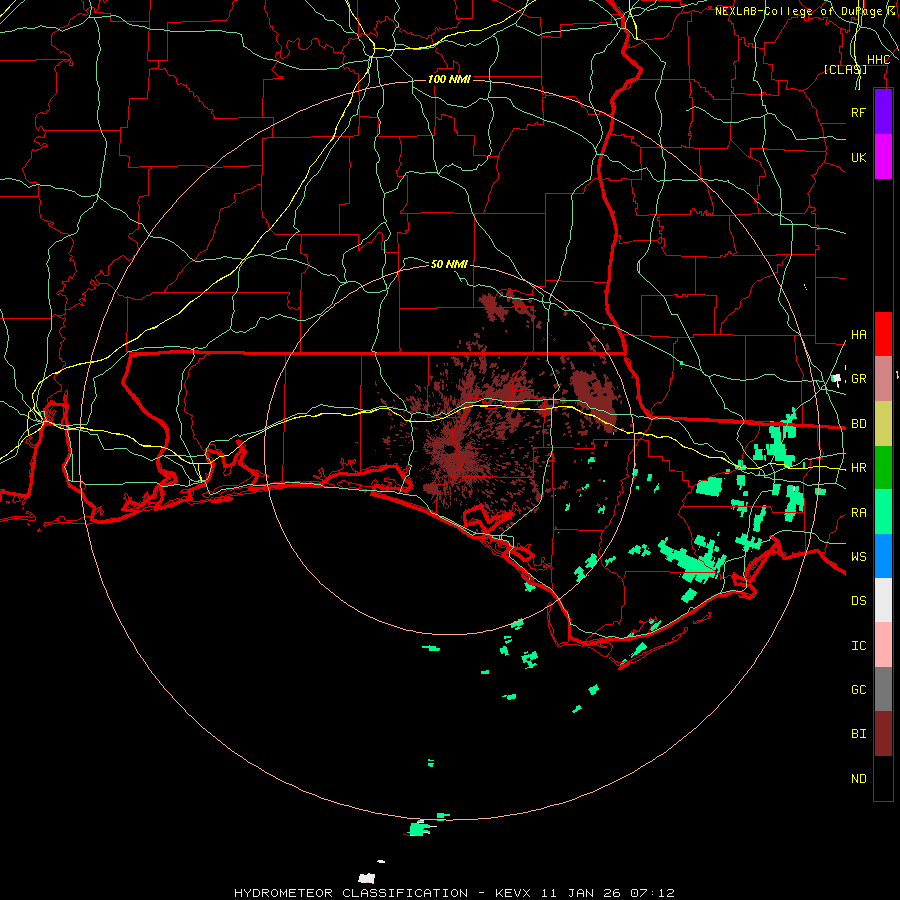This screenshot has width=900, height=900.
Task: Click the DS legend label
Action: click(858, 601)
